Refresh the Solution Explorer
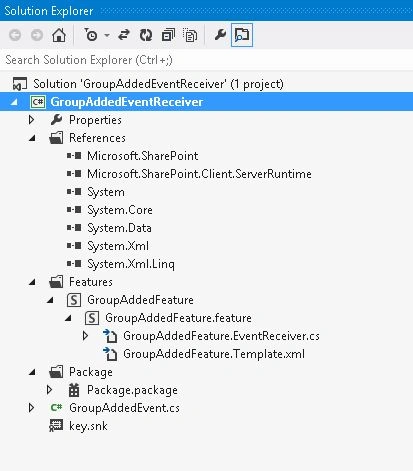The image size is (413, 471). tap(146, 35)
